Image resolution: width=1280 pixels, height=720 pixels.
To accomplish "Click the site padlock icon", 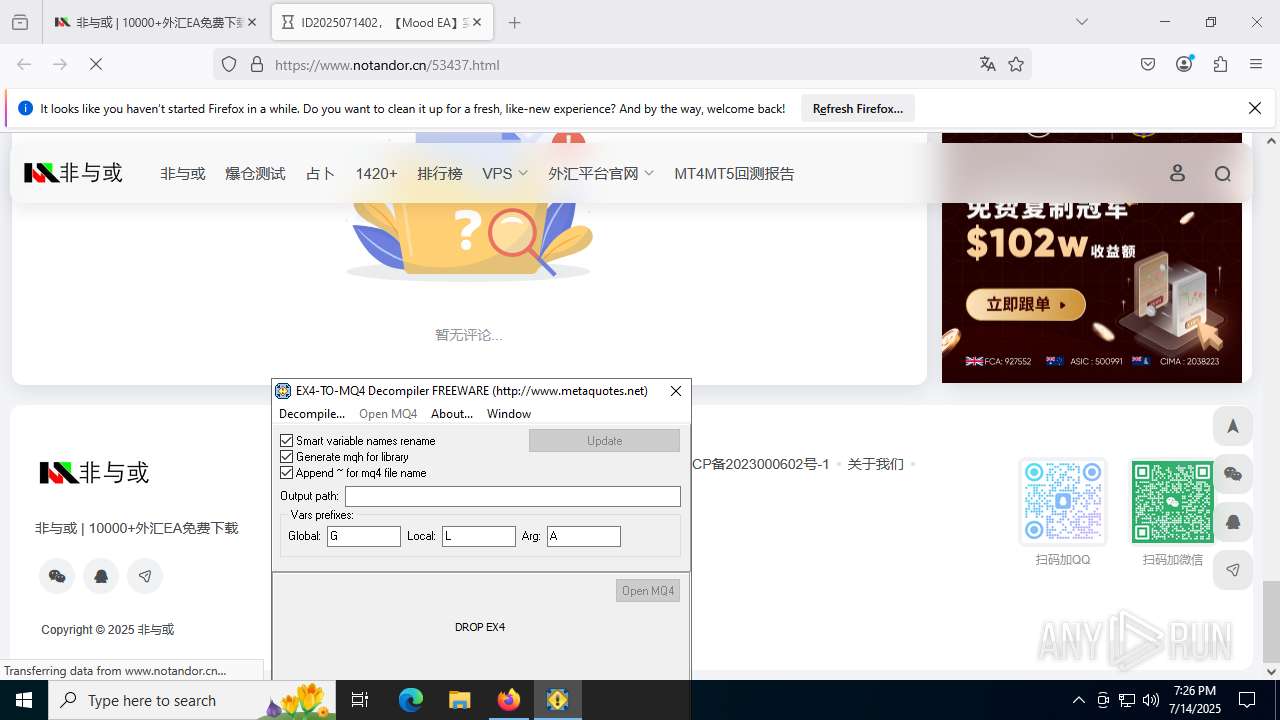I will click(x=257, y=64).
